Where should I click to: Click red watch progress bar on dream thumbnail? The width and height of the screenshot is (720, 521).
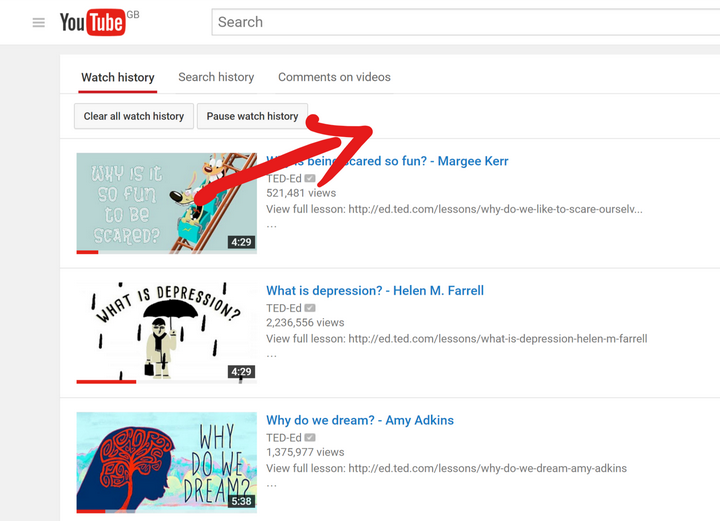91,511
